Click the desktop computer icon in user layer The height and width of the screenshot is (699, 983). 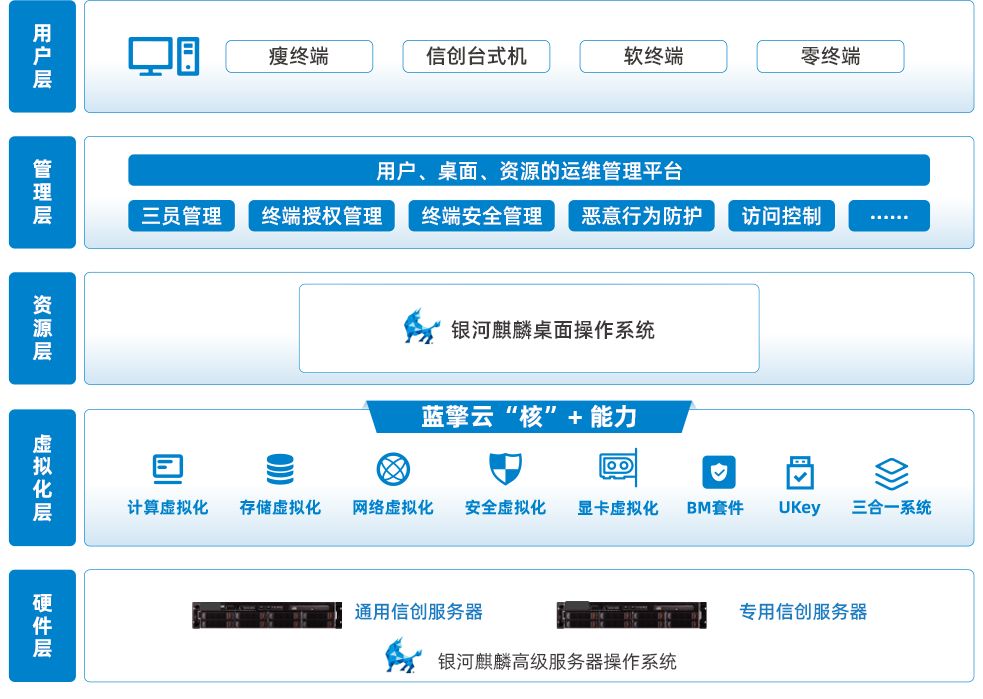tap(164, 56)
